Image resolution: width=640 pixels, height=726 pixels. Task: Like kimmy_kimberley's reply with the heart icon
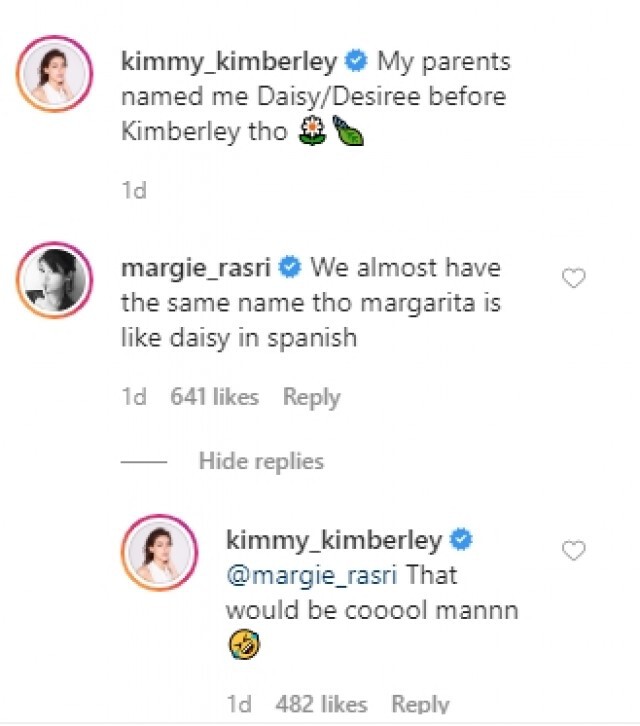pos(574,550)
